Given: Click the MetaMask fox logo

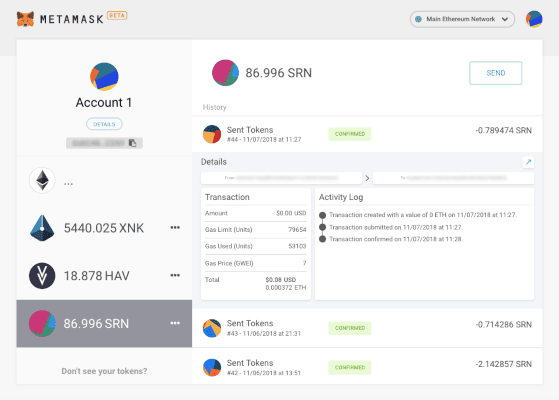Looking at the screenshot, I should point(25,19).
